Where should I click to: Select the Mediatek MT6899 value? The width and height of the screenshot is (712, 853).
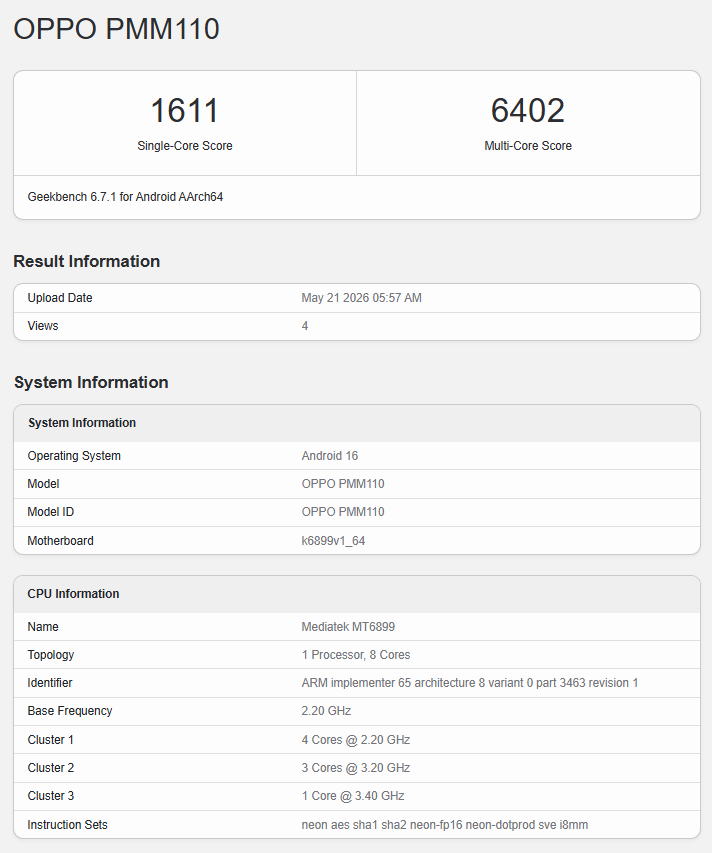(348, 627)
